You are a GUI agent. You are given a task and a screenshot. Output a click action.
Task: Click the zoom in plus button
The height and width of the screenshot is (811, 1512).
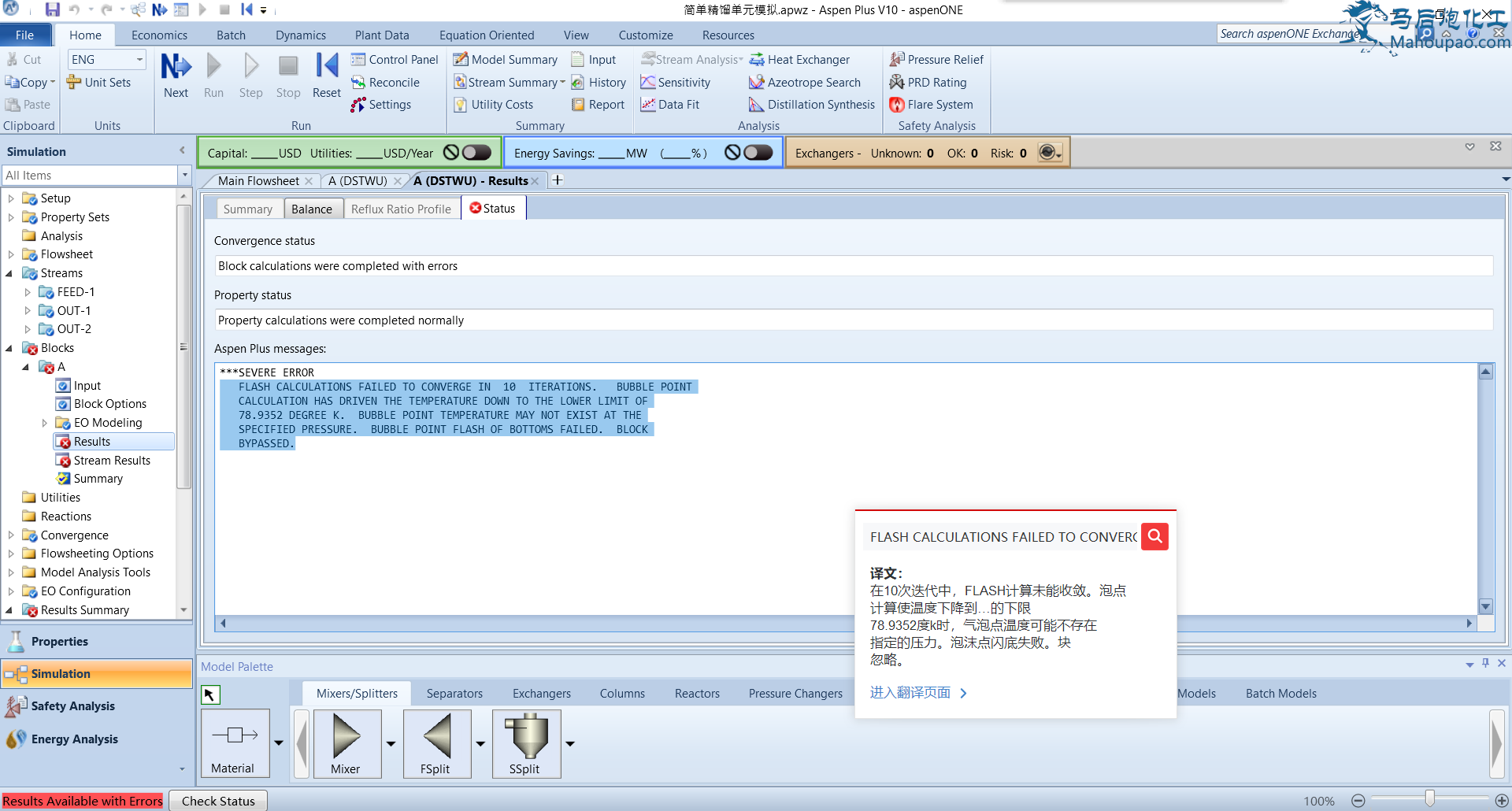tap(1501, 801)
